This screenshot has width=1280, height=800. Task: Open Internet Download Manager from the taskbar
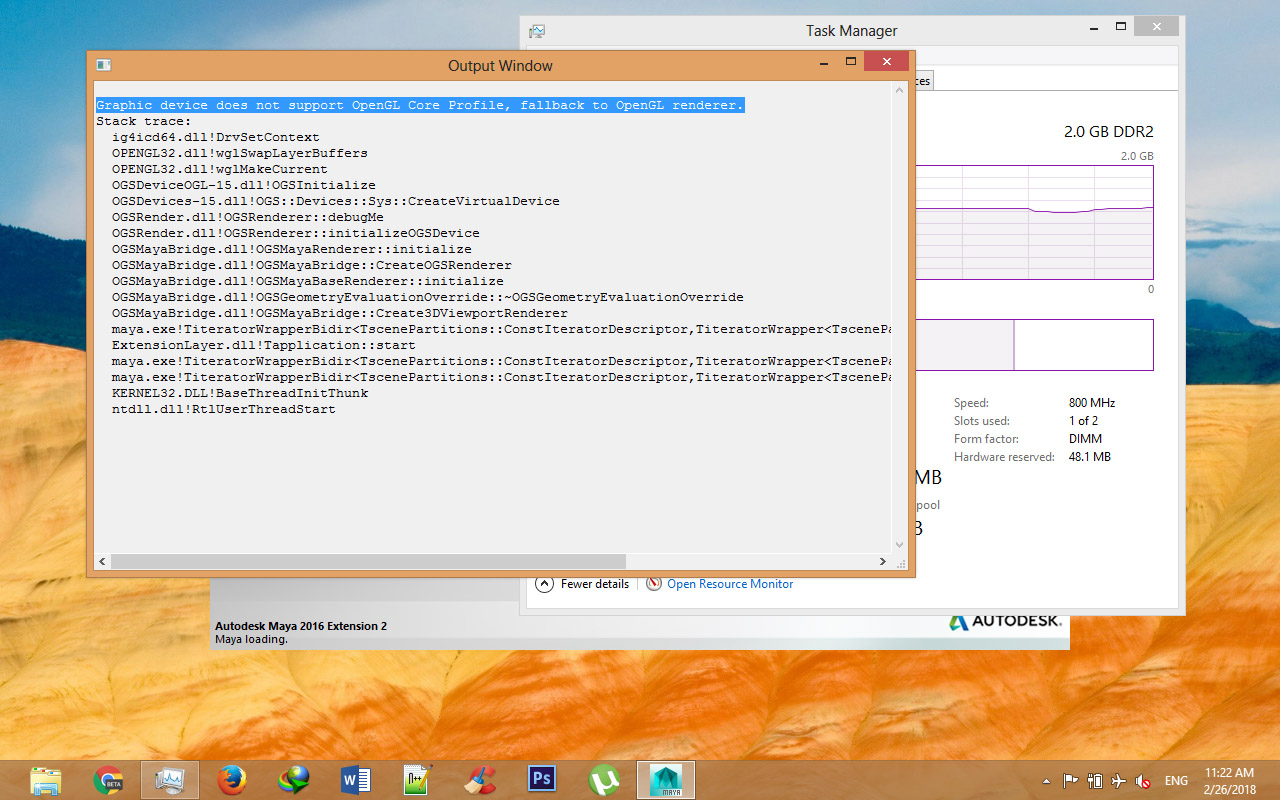coord(294,779)
